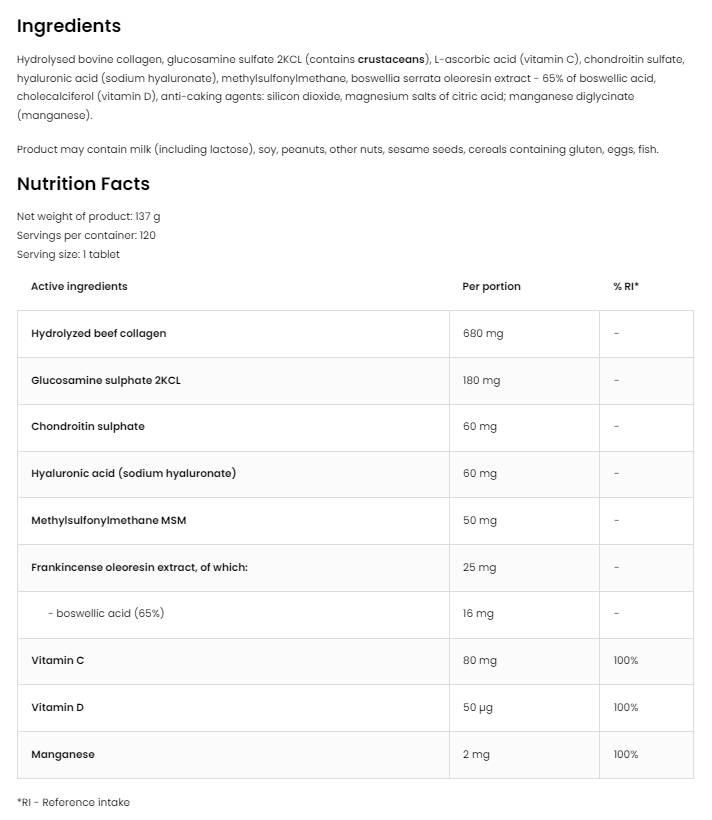Select the Vitamin D row label
The height and width of the screenshot is (820, 712).
(x=58, y=707)
